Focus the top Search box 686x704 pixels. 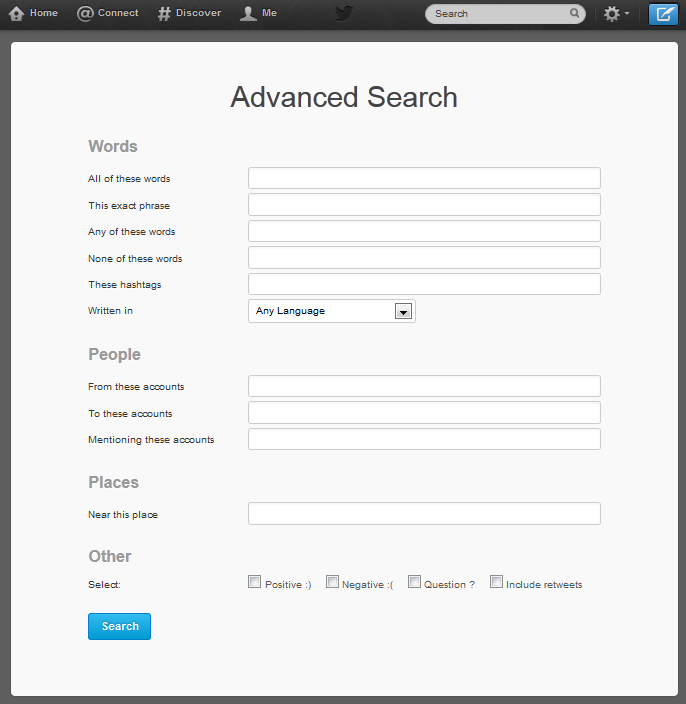tap(505, 14)
